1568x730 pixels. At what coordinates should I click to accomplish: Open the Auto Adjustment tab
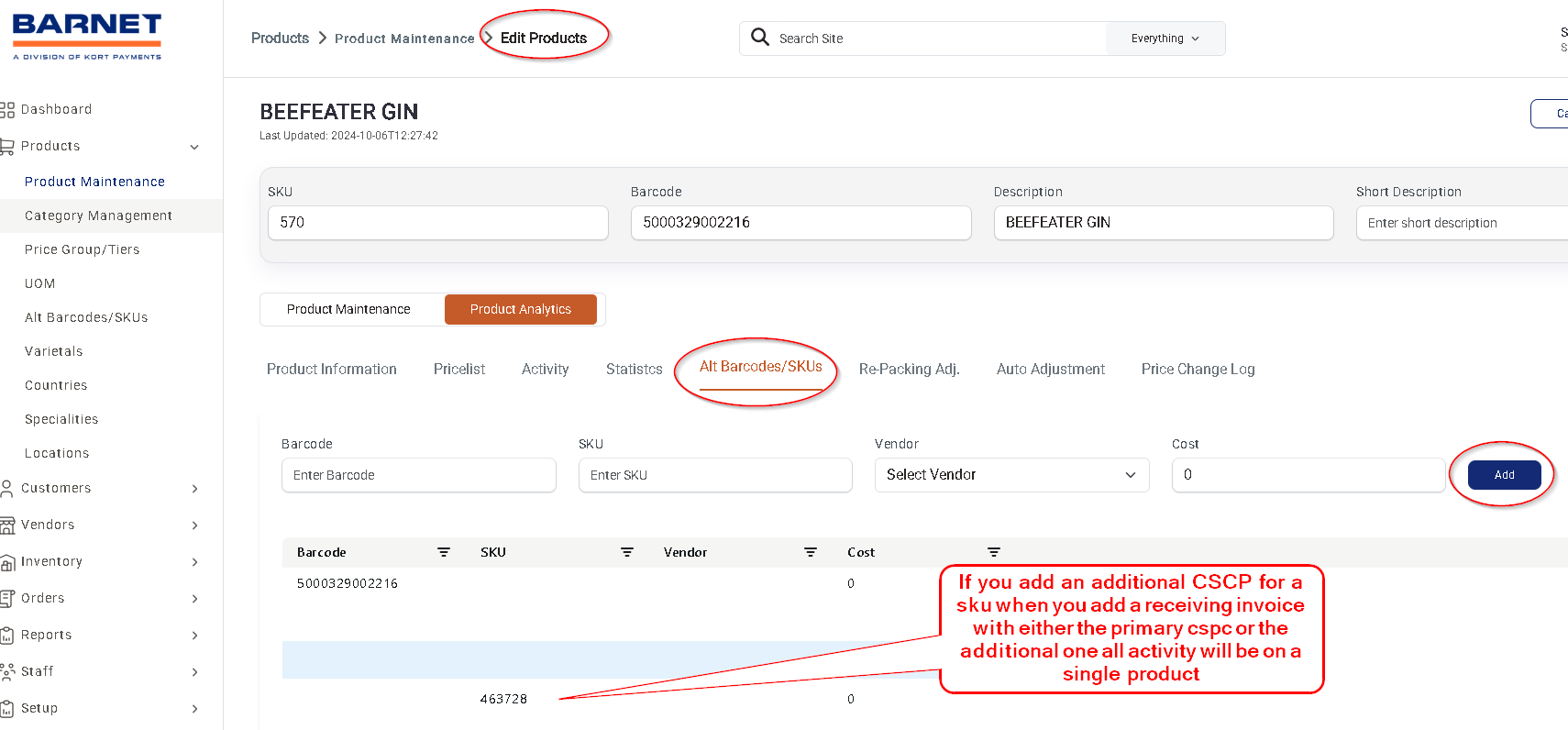click(1051, 369)
